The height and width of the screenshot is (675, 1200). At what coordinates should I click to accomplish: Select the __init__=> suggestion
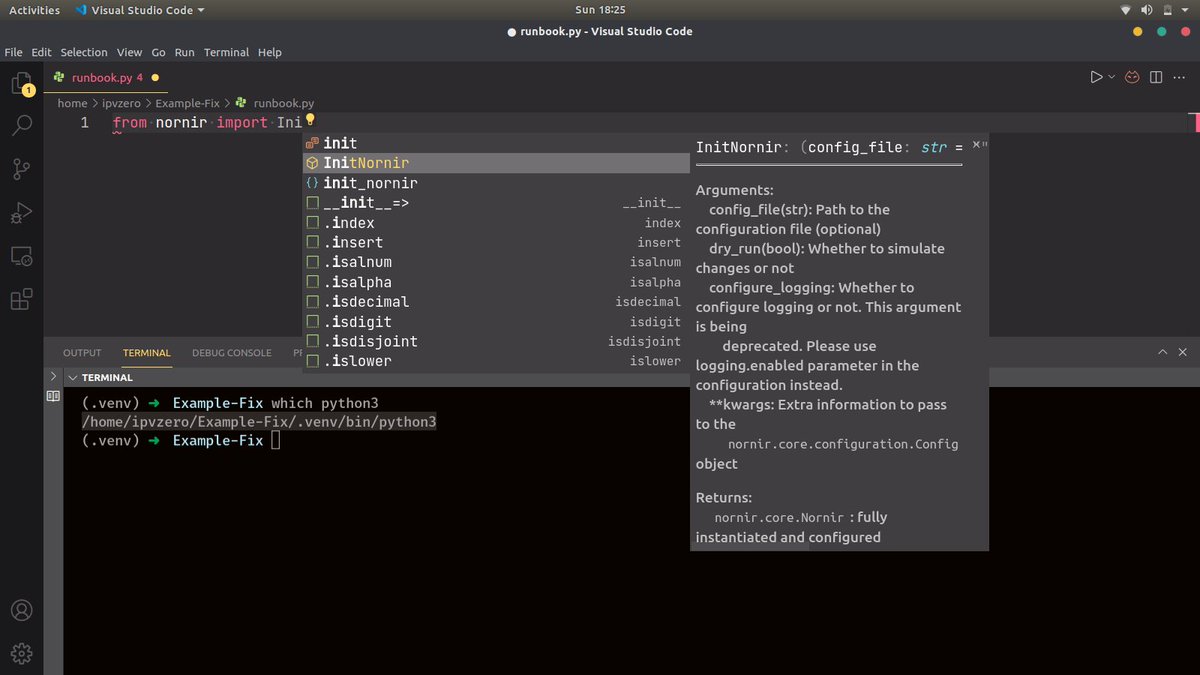[x=496, y=203]
